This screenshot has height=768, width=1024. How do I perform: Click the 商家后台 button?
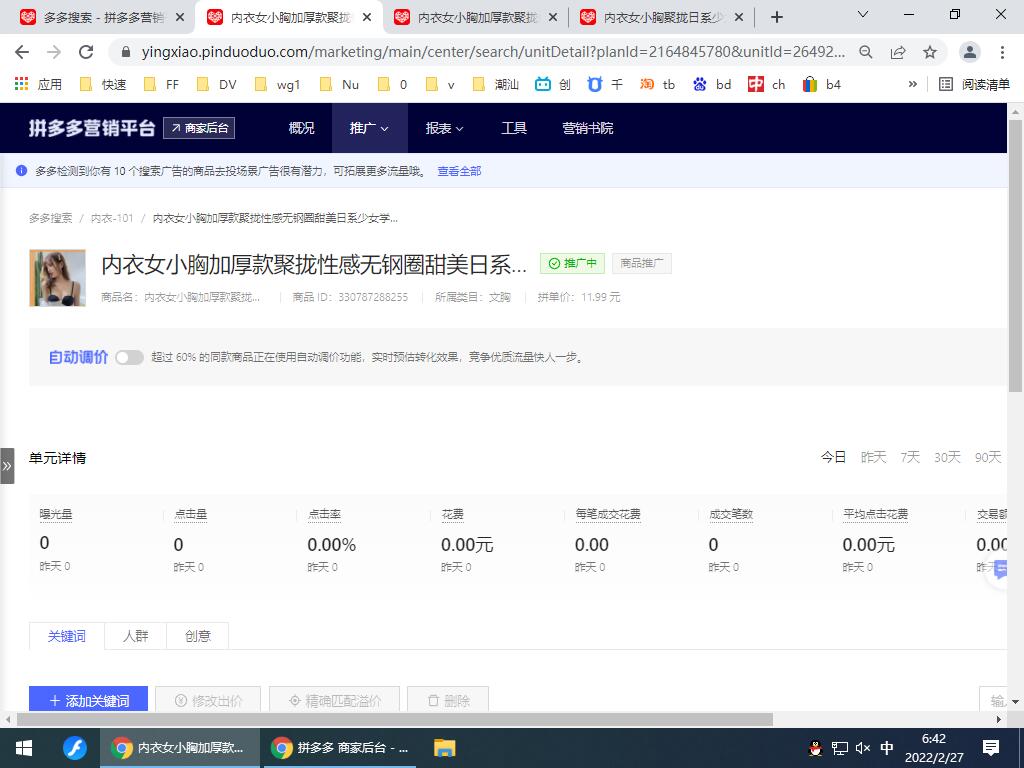(199, 128)
